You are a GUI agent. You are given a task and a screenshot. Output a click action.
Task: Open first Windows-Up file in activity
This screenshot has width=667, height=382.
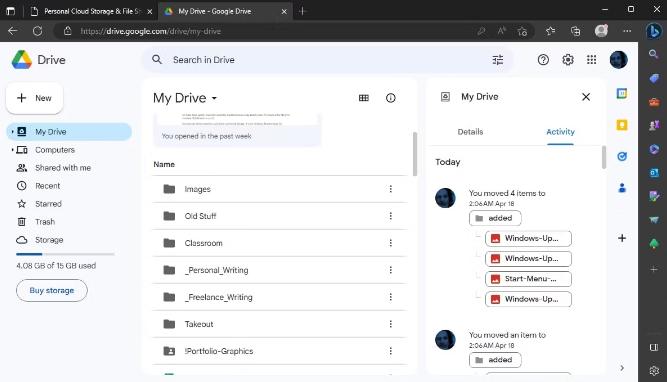pos(528,238)
